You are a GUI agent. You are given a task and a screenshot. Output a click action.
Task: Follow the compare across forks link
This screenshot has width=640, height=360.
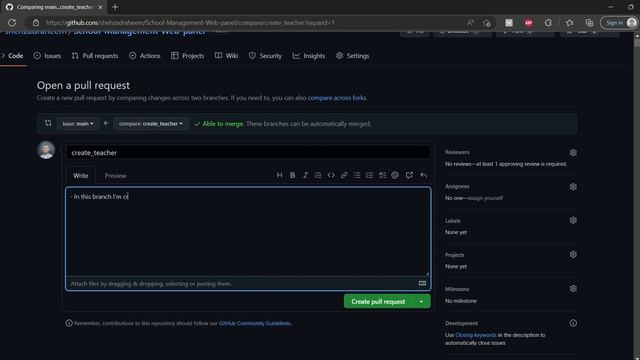(x=337, y=98)
